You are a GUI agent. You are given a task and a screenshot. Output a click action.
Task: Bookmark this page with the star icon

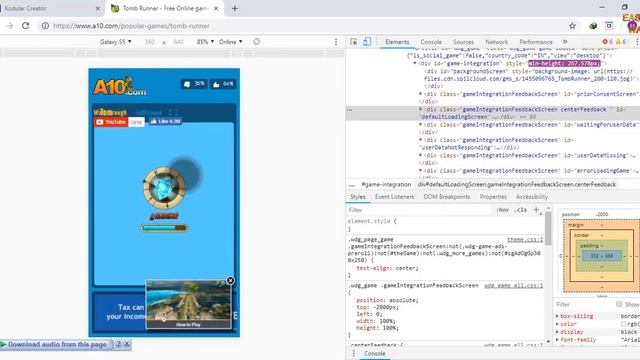[x=572, y=26]
